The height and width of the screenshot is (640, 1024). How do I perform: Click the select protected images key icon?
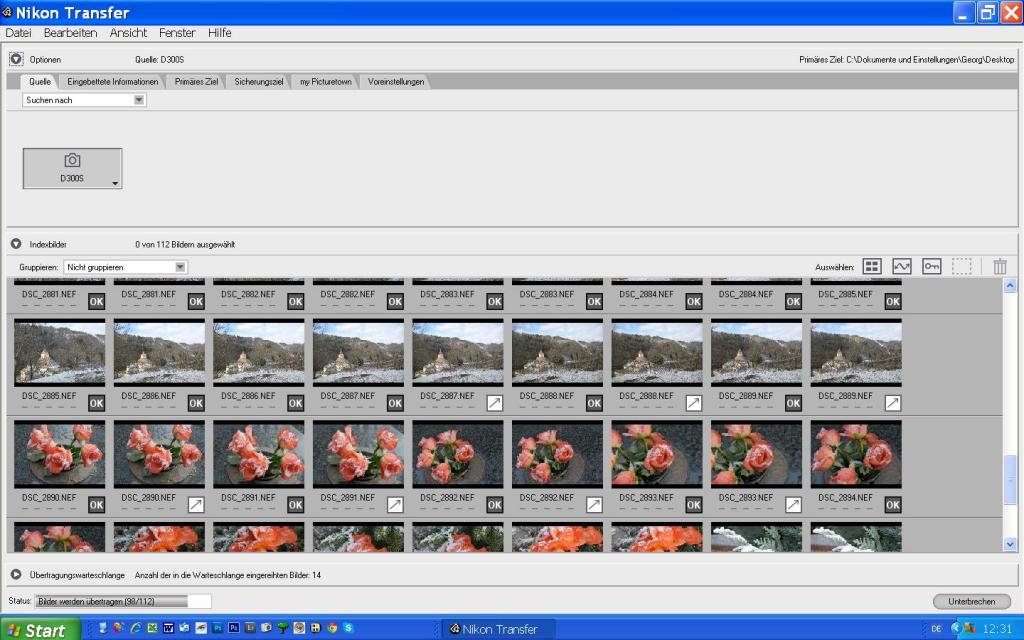[x=932, y=266]
